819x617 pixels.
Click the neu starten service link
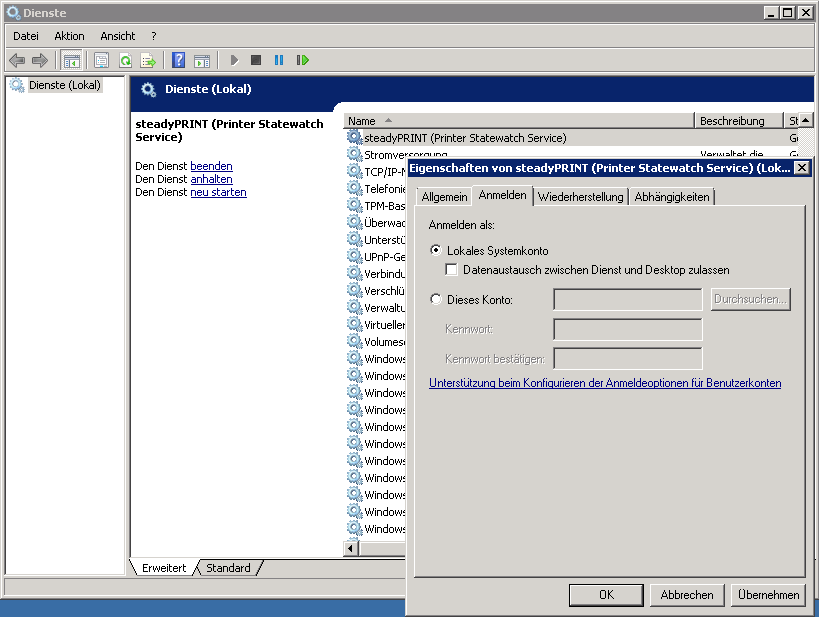pyautogui.click(x=218, y=192)
